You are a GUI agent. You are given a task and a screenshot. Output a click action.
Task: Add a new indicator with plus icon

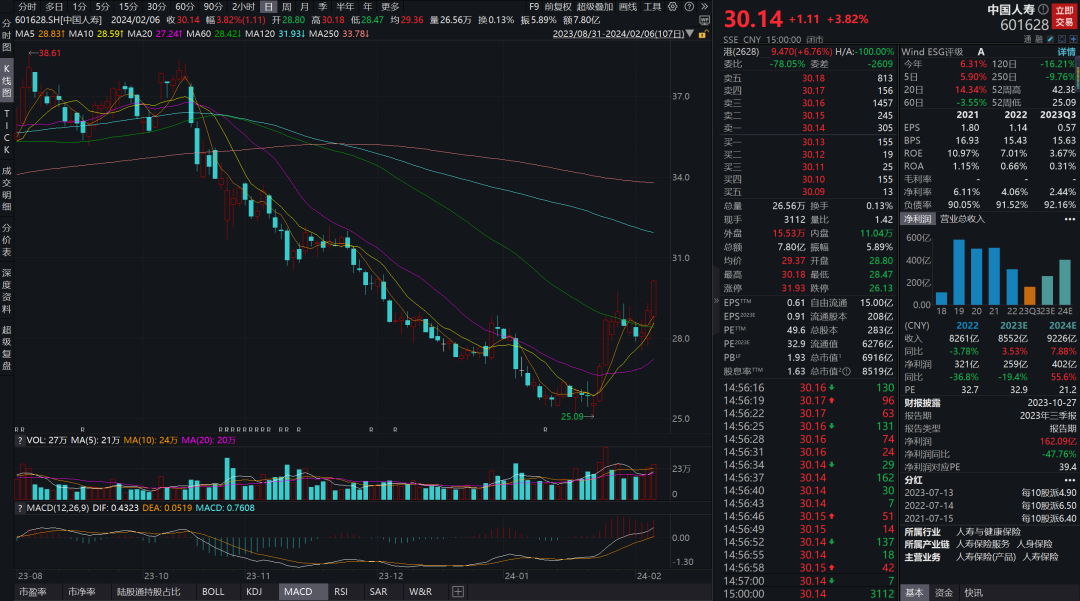(x=460, y=592)
